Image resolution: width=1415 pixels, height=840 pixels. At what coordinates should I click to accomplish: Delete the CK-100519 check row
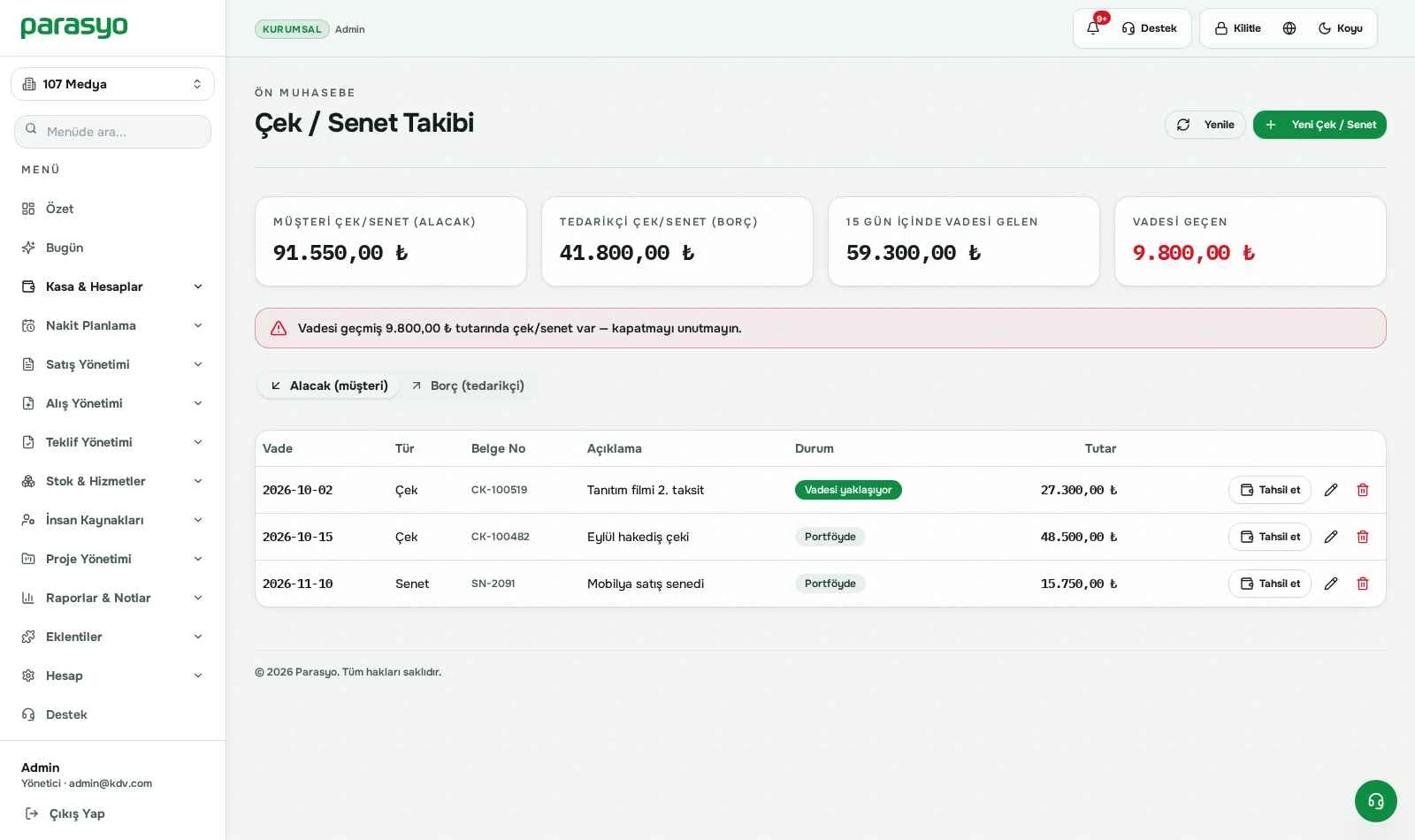(1363, 490)
